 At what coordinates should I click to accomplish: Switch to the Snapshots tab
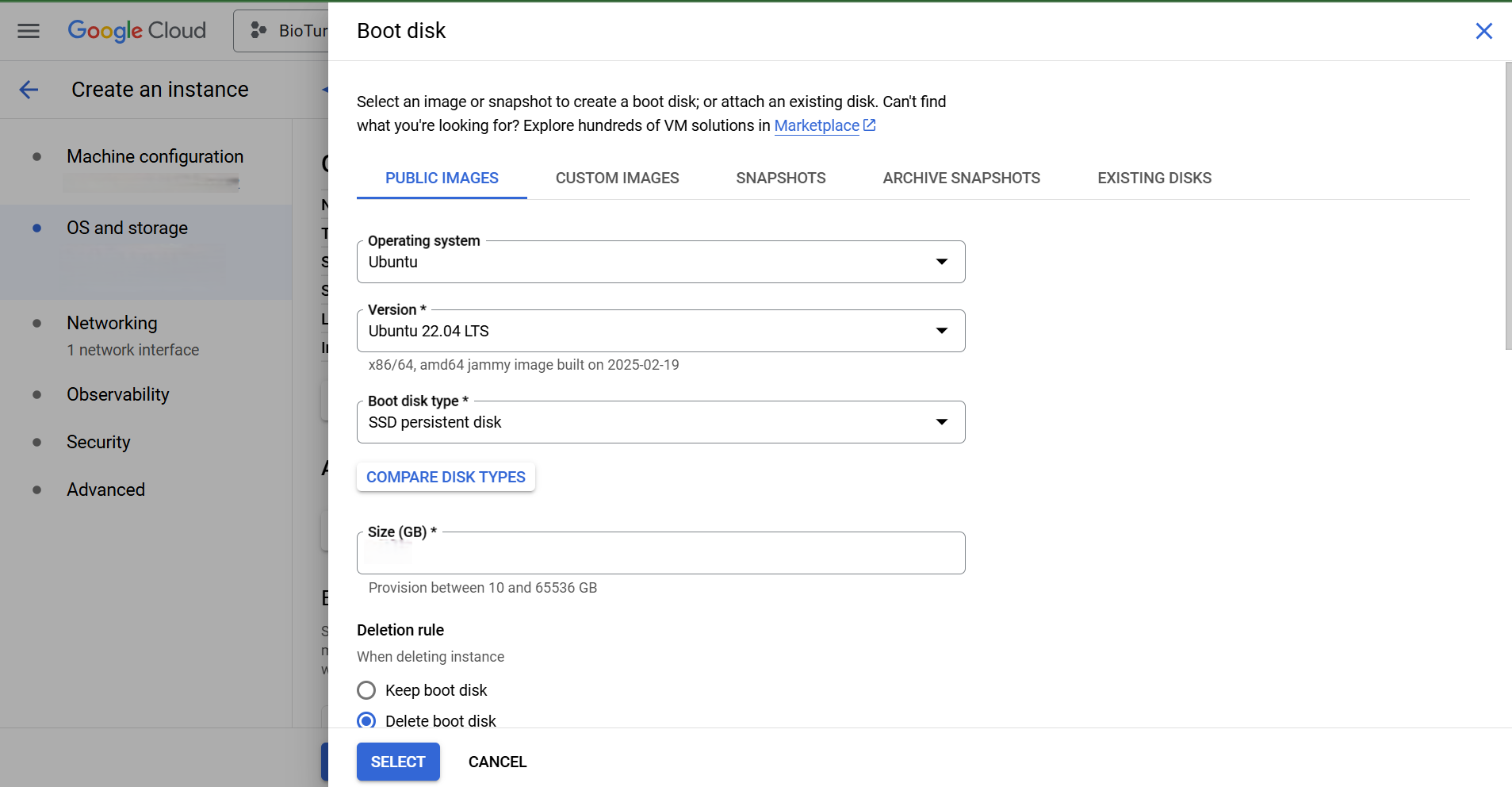780,179
